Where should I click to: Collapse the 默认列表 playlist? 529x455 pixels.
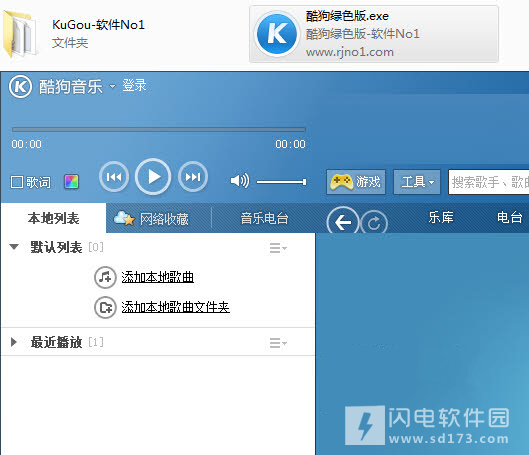tap(14, 247)
